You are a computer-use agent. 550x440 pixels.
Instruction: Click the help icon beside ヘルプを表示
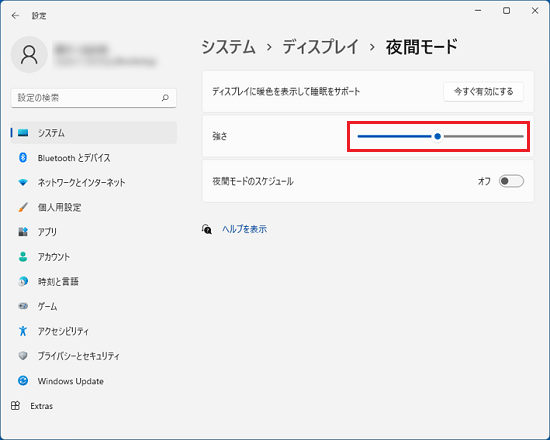[x=207, y=229]
